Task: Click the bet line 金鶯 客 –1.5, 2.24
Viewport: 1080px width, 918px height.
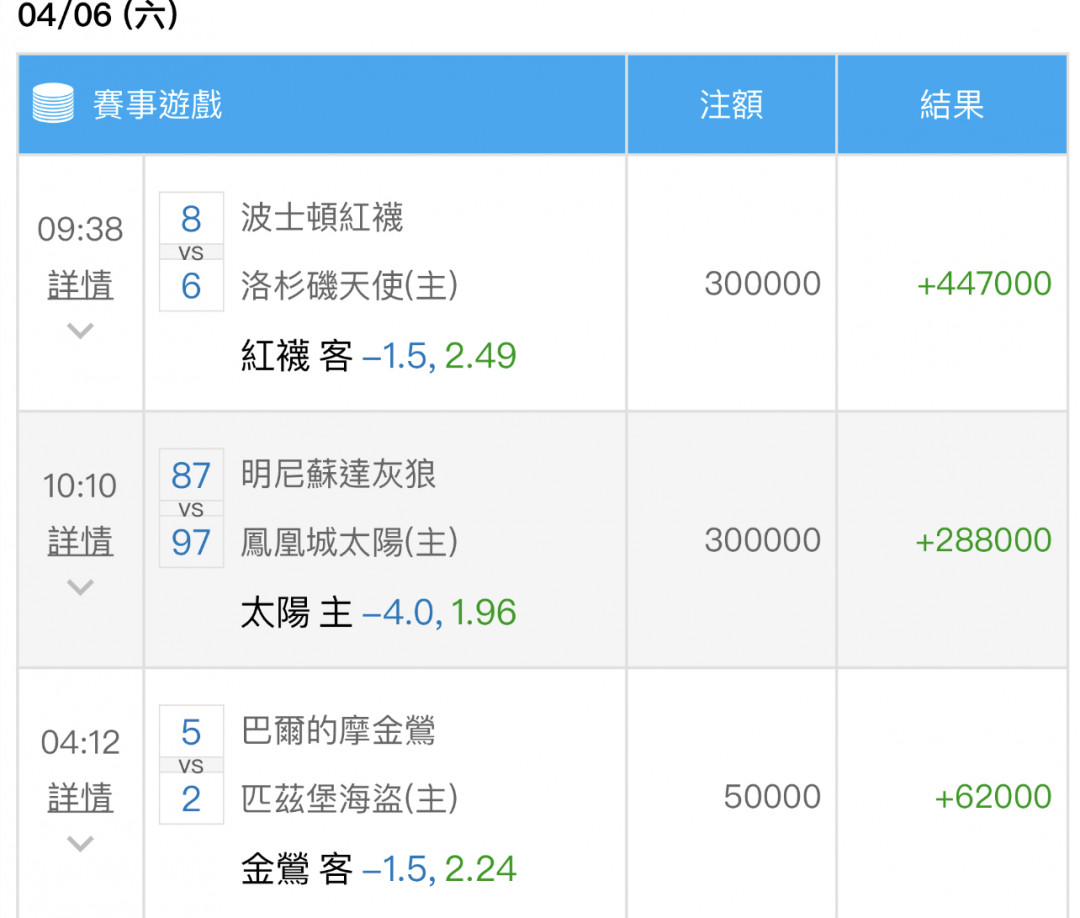Action: pyautogui.click(x=378, y=868)
